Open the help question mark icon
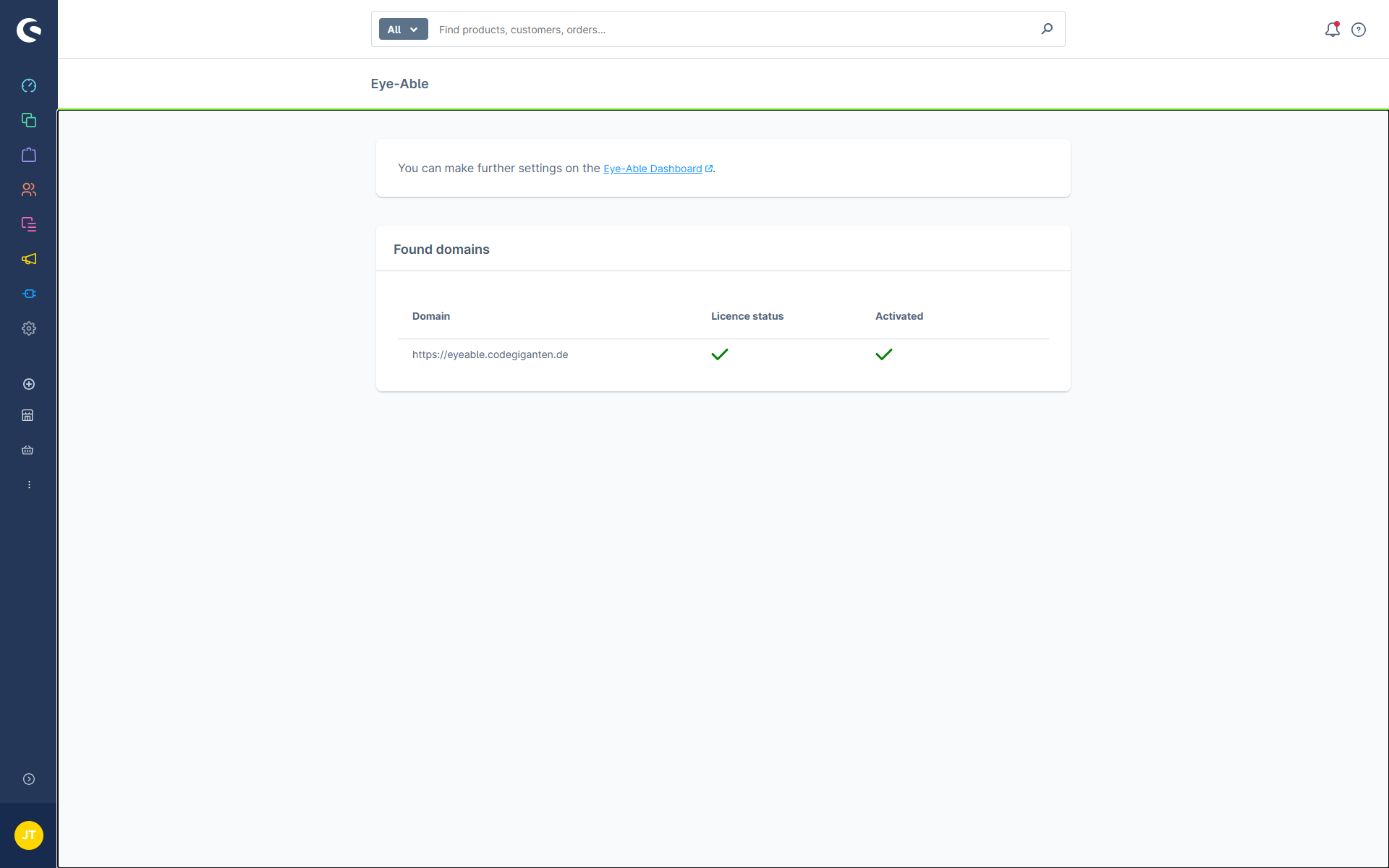The image size is (1389, 868). (1359, 30)
